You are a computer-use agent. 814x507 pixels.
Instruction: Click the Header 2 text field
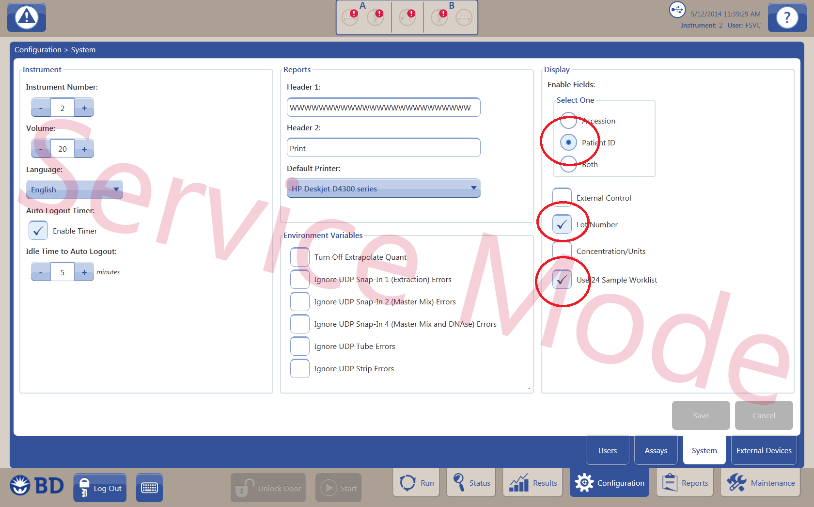[x=383, y=147]
